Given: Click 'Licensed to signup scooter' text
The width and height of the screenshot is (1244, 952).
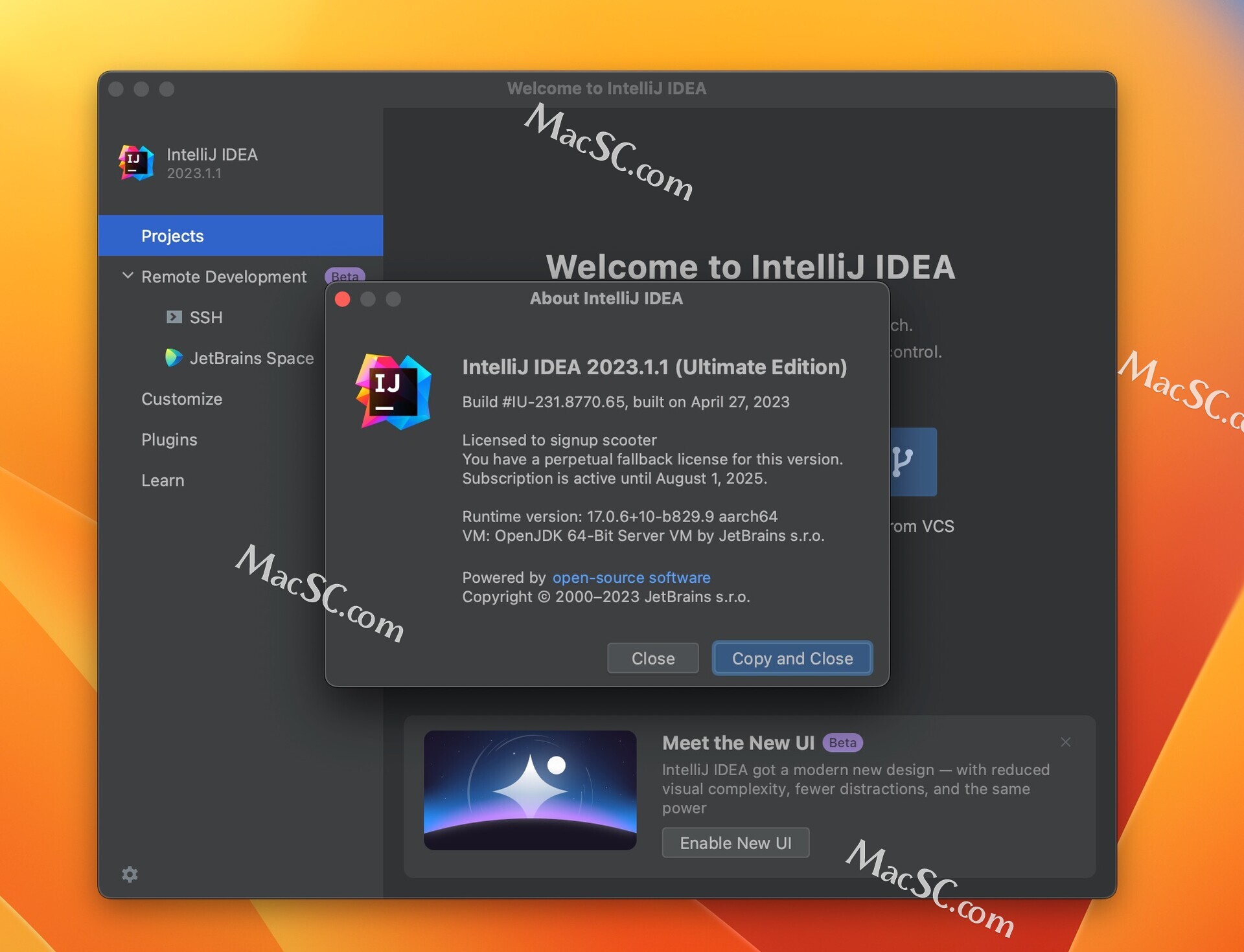Looking at the screenshot, I should click(559, 440).
